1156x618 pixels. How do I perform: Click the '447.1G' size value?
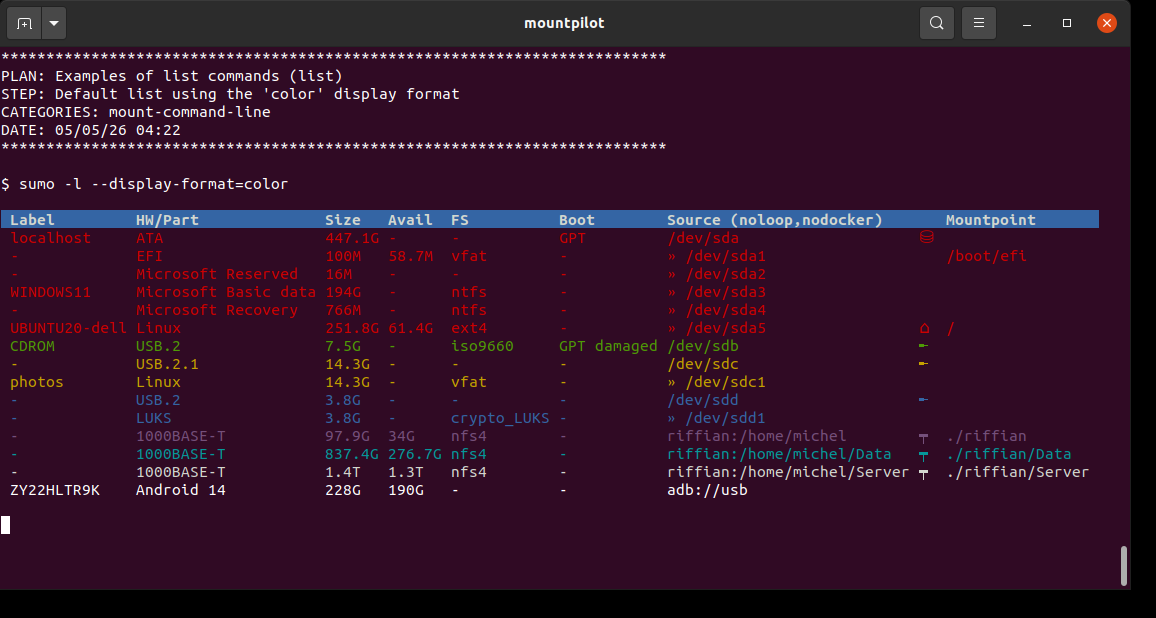352,237
